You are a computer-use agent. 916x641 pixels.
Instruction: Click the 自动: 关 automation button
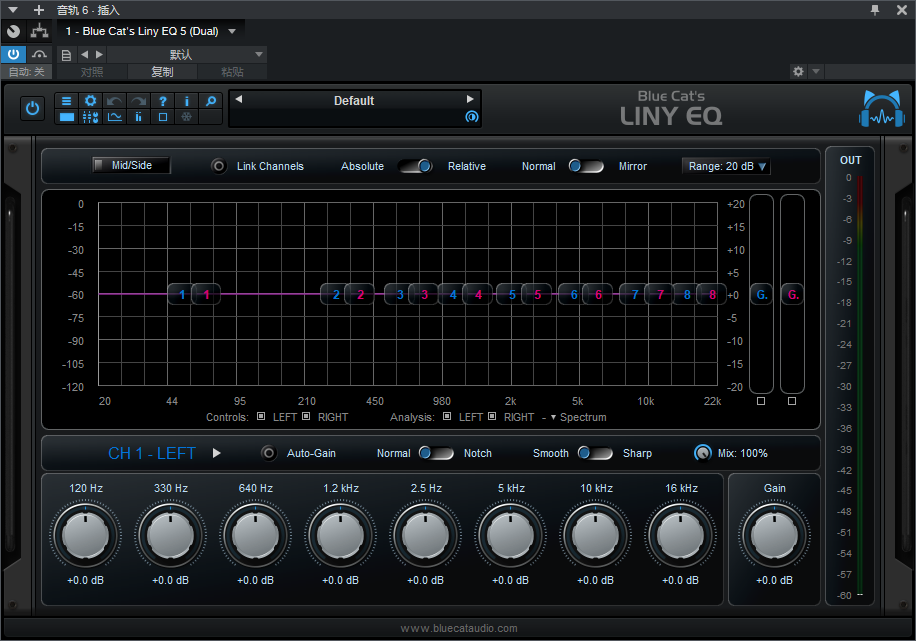click(26, 72)
